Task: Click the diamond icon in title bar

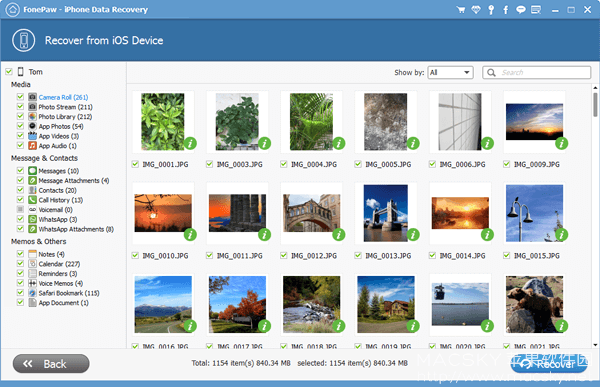Action: (x=476, y=10)
